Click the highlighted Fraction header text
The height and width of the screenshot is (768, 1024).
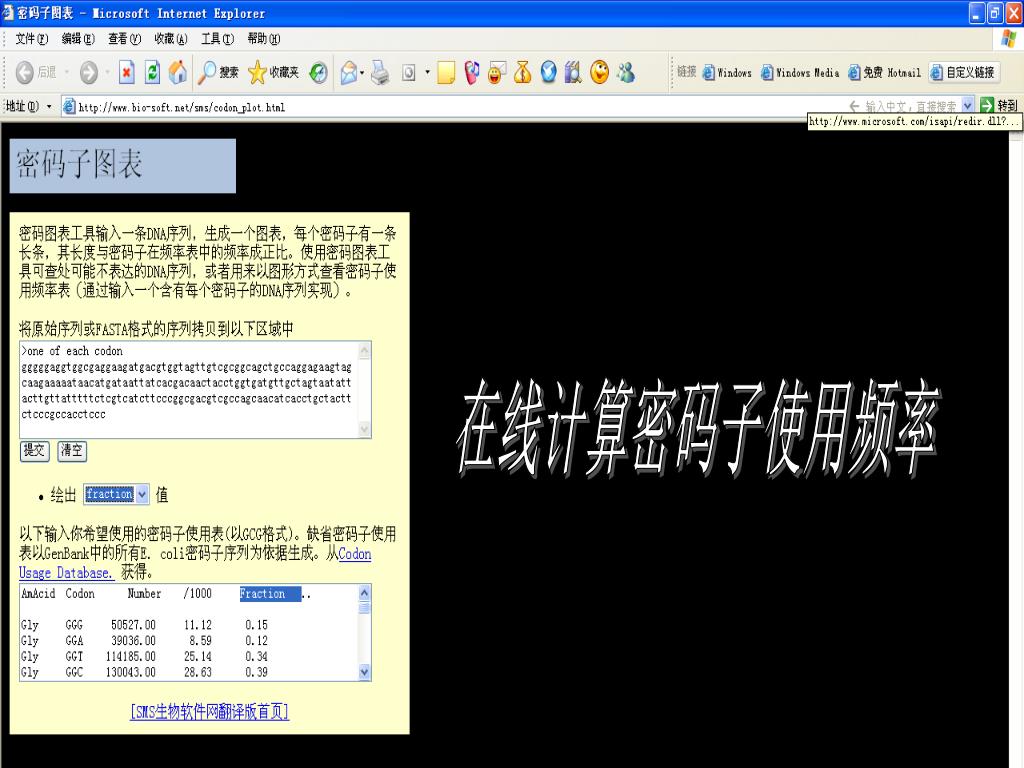tap(263, 594)
